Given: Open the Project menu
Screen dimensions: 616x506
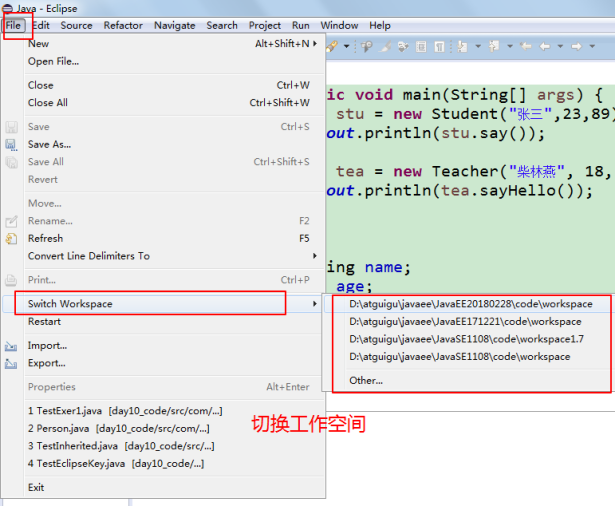Looking at the screenshot, I should pyautogui.click(x=264, y=26).
